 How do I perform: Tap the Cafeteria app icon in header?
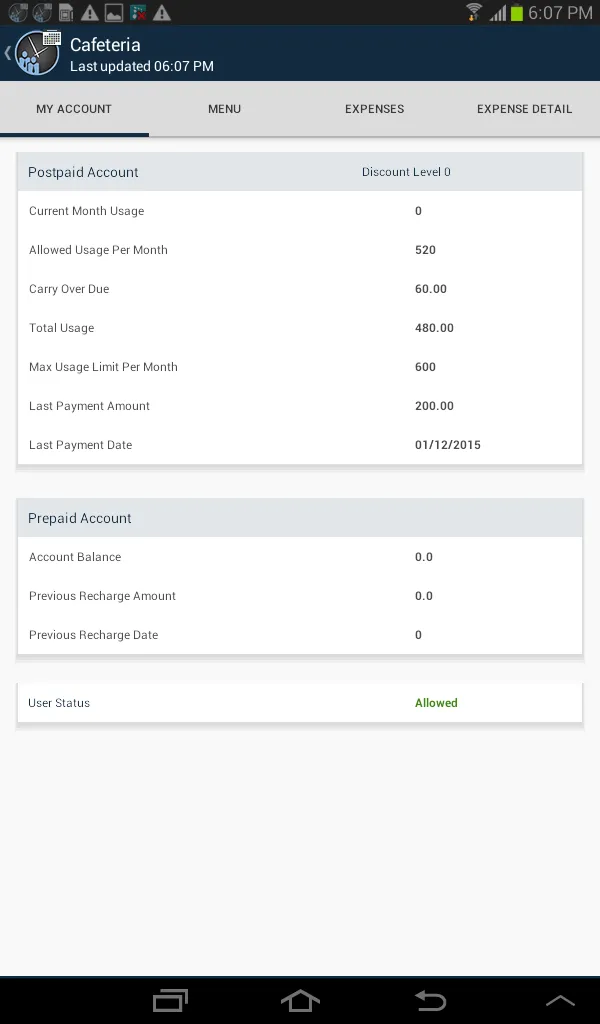38,53
